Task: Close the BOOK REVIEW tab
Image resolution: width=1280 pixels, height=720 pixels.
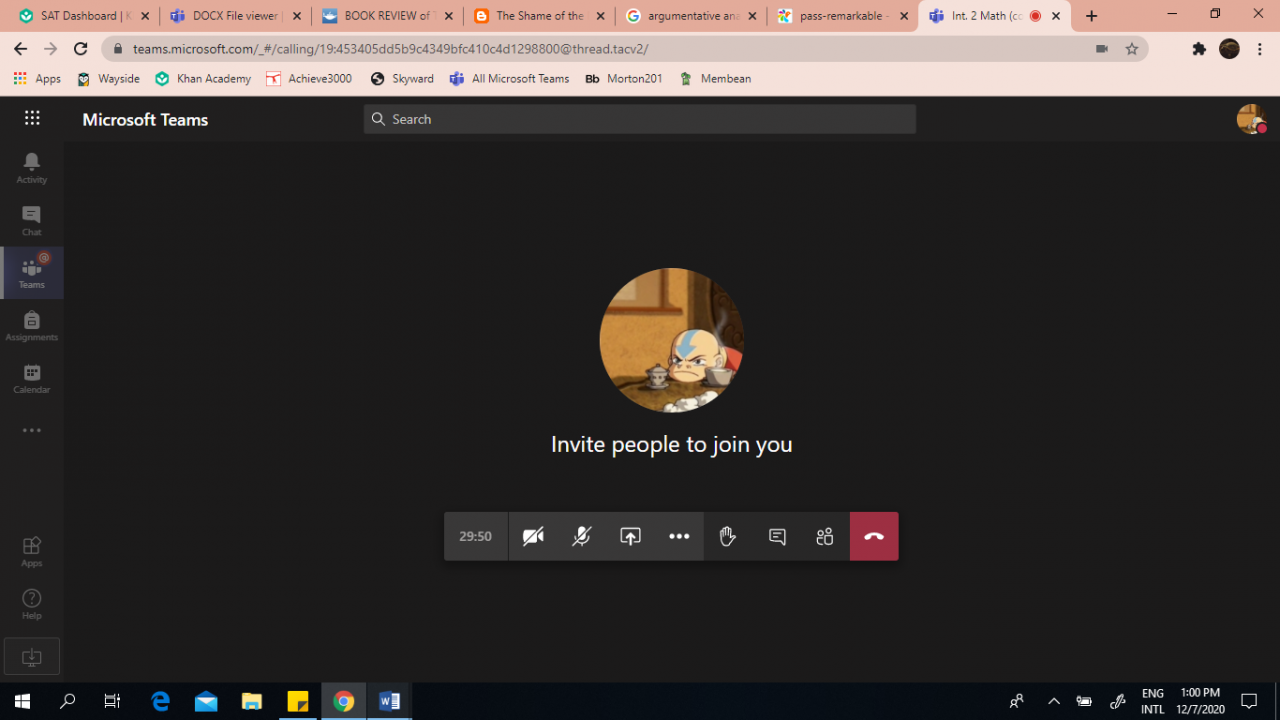Action: [x=448, y=16]
